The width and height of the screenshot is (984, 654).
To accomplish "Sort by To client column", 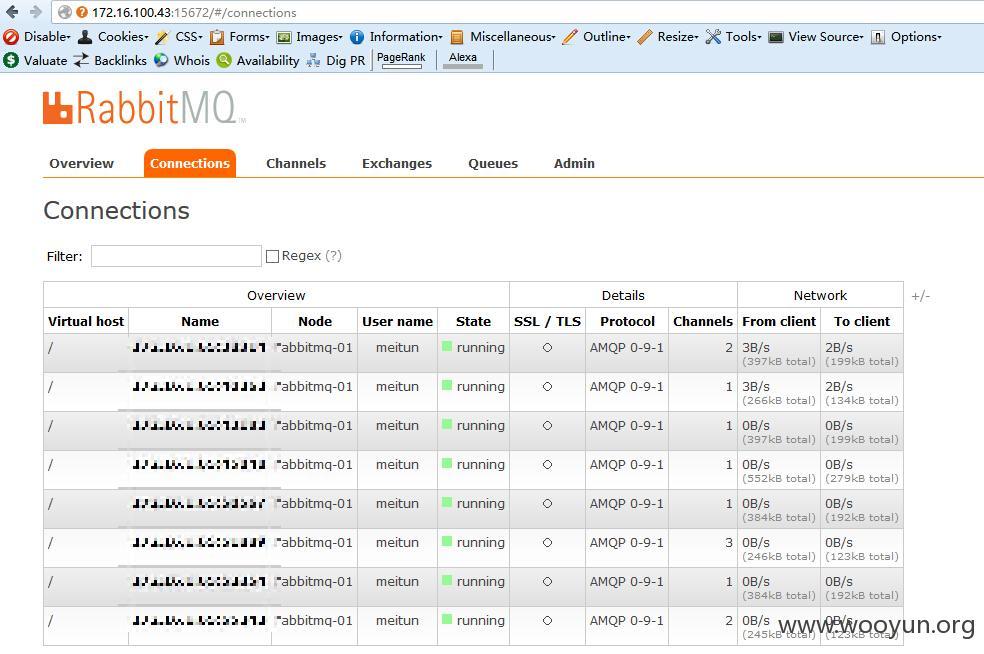I will (862, 321).
